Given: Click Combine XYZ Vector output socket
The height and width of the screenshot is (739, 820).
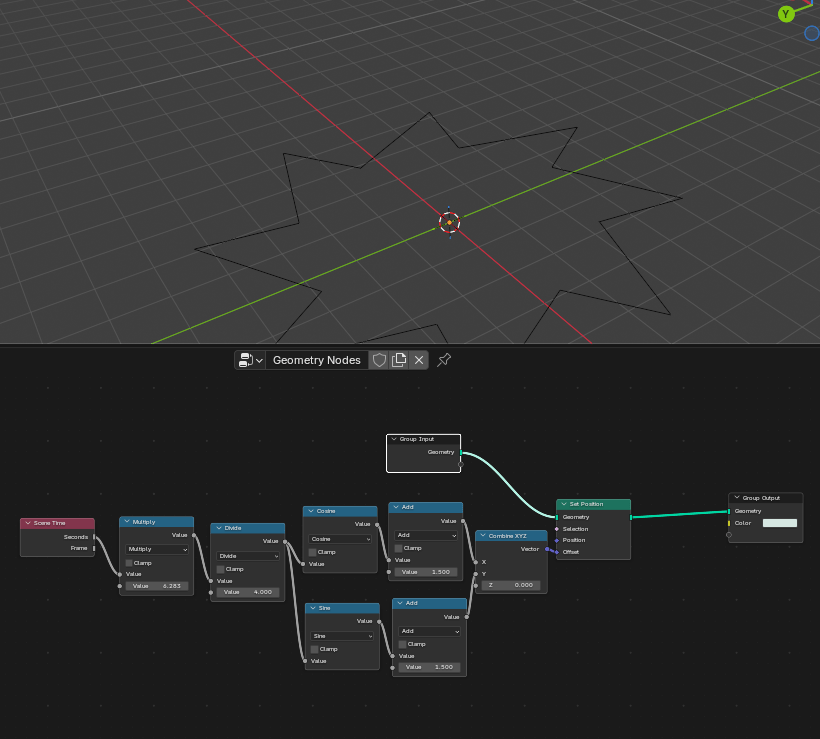Looking at the screenshot, I should click(x=547, y=549).
